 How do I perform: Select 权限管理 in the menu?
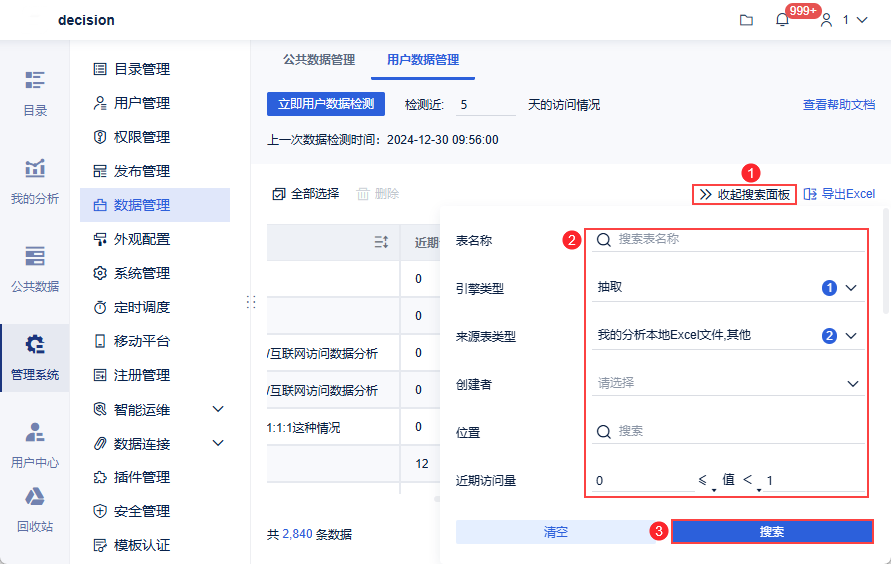(141, 137)
